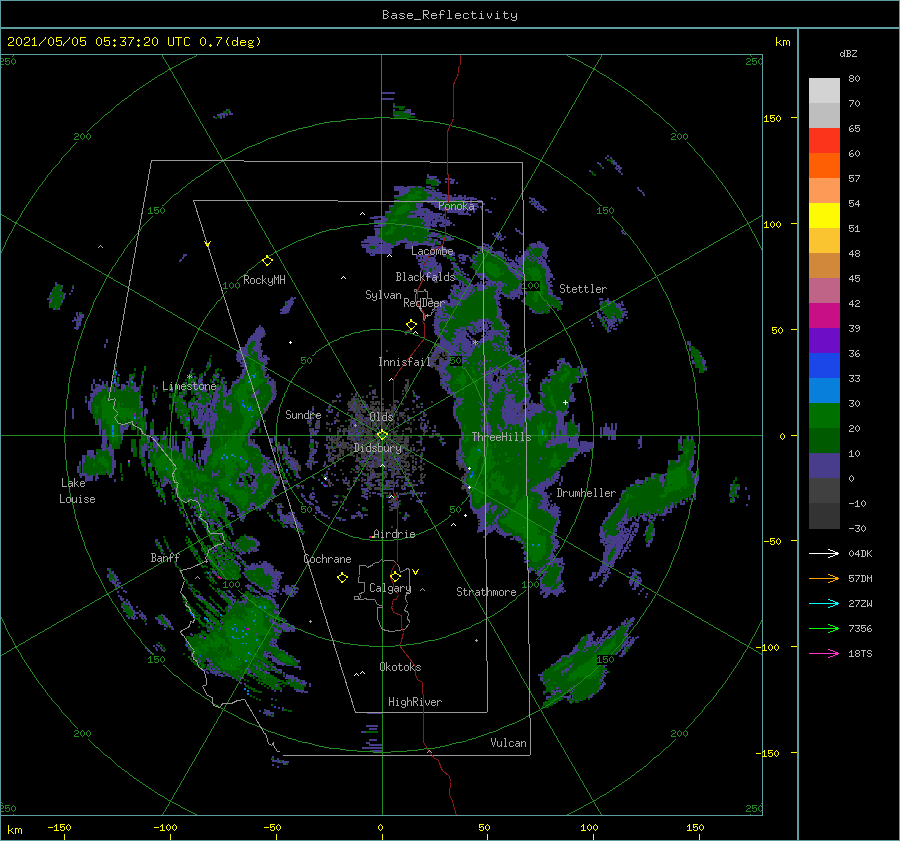Click the km label at top right

(782, 42)
